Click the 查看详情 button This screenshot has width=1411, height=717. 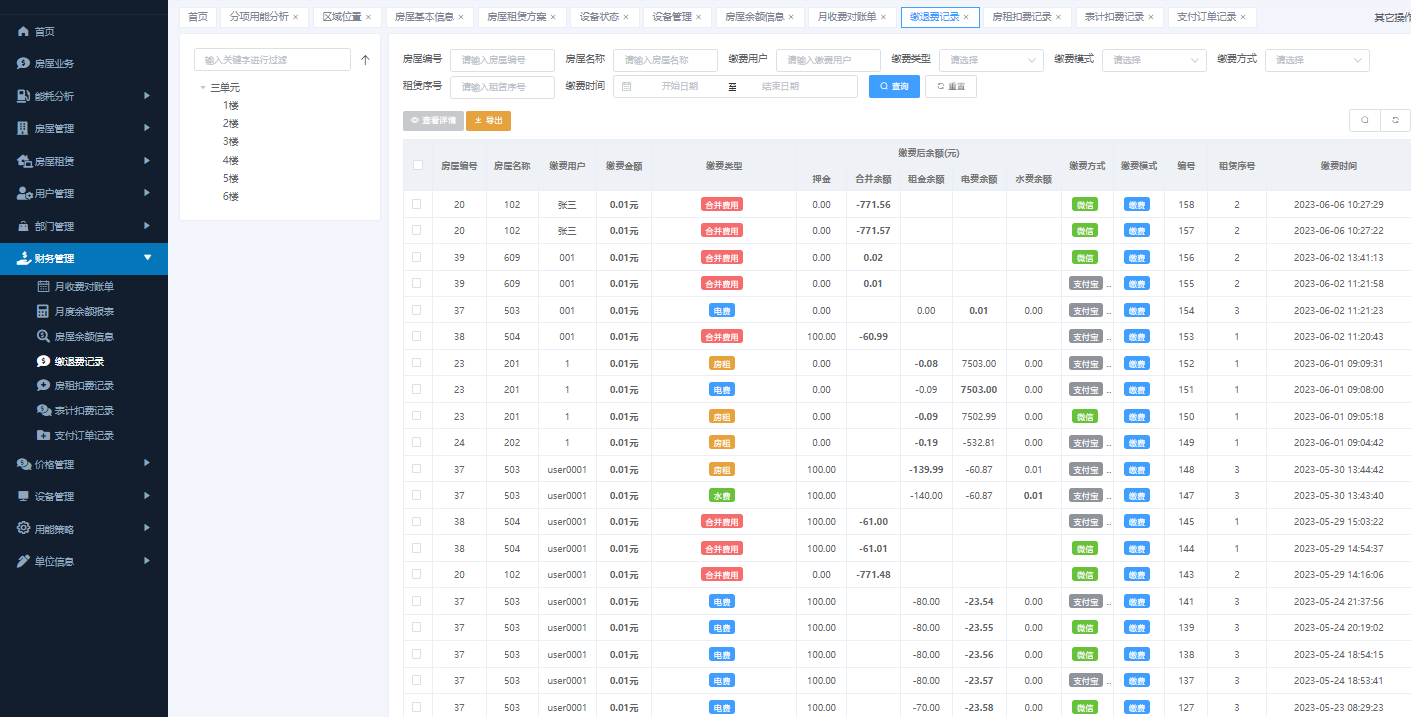[433, 120]
